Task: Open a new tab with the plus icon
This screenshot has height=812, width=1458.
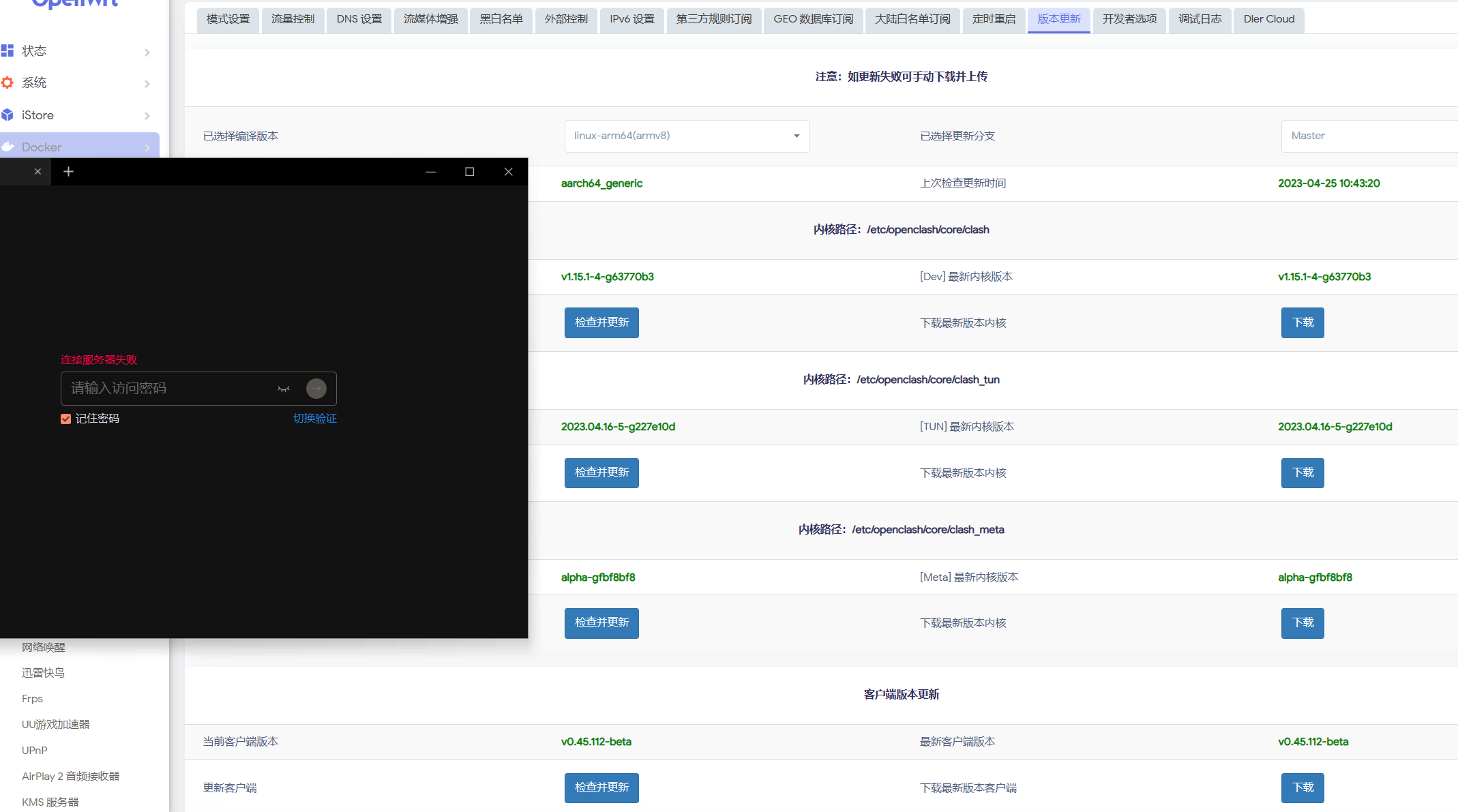Action: click(x=68, y=171)
